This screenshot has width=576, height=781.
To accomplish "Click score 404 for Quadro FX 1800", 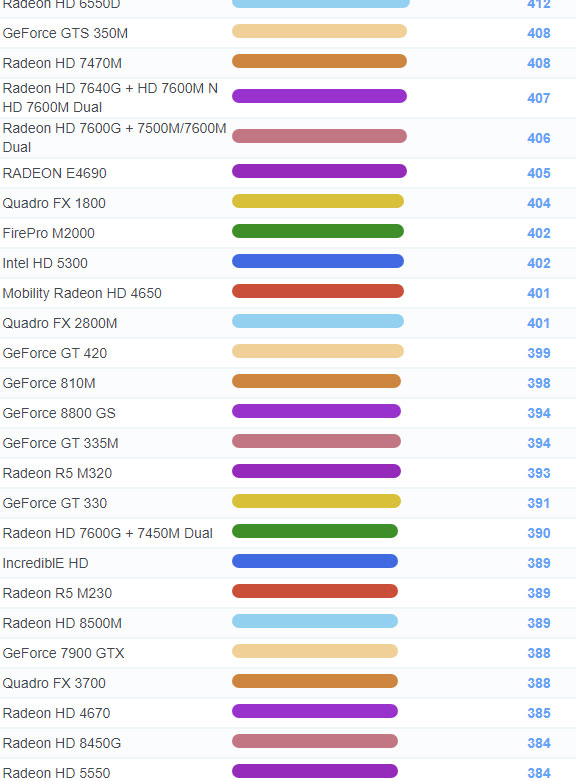I will [539, 203].
